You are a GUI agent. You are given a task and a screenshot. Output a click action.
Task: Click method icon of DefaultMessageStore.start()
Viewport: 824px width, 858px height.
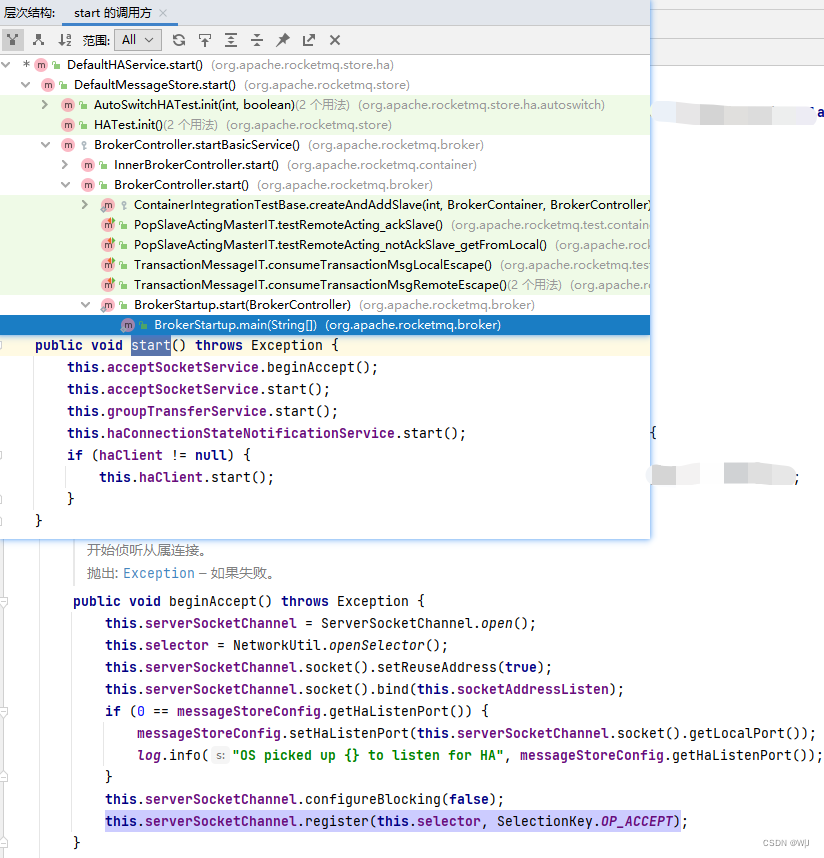[x=48, y=85]
